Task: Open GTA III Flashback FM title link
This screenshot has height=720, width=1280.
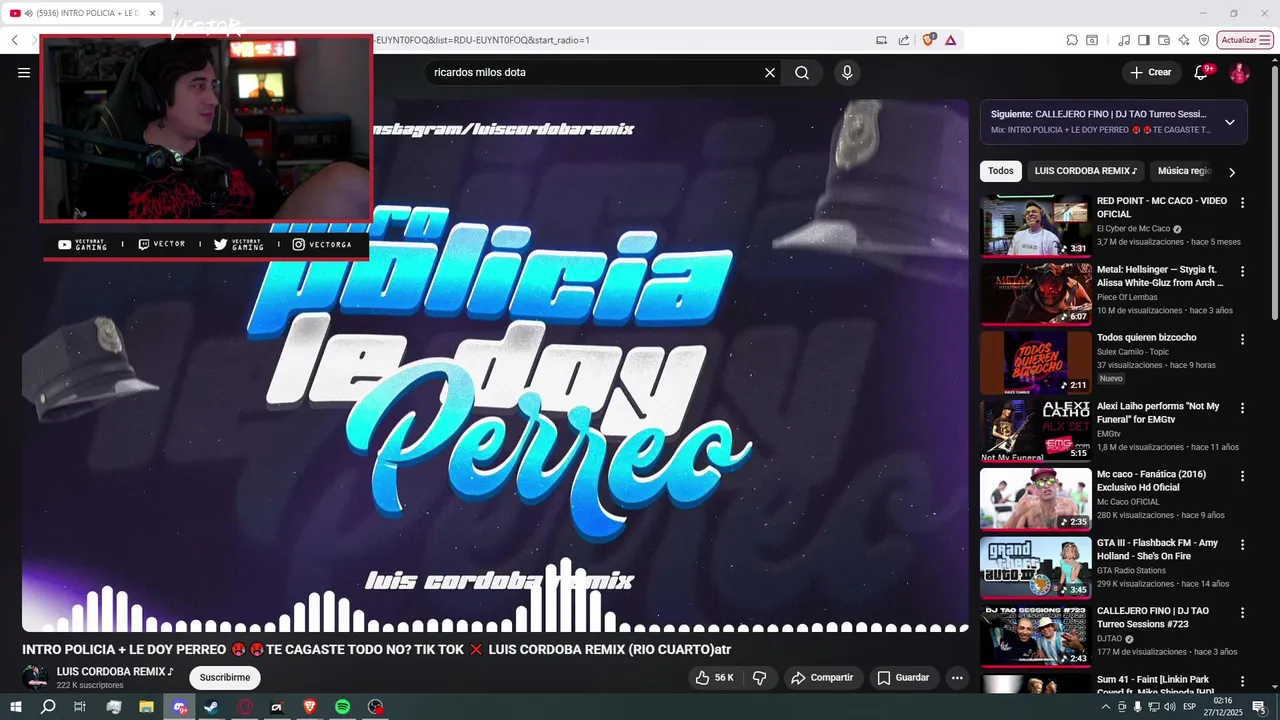Action: 1157,549
